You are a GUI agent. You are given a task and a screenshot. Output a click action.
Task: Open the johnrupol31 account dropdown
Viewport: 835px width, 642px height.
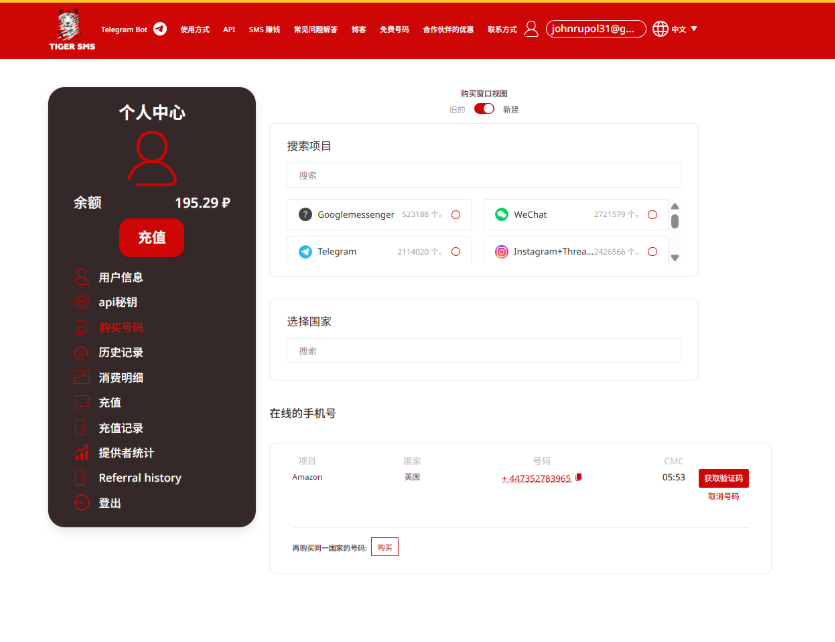click(x=596, y=29)
